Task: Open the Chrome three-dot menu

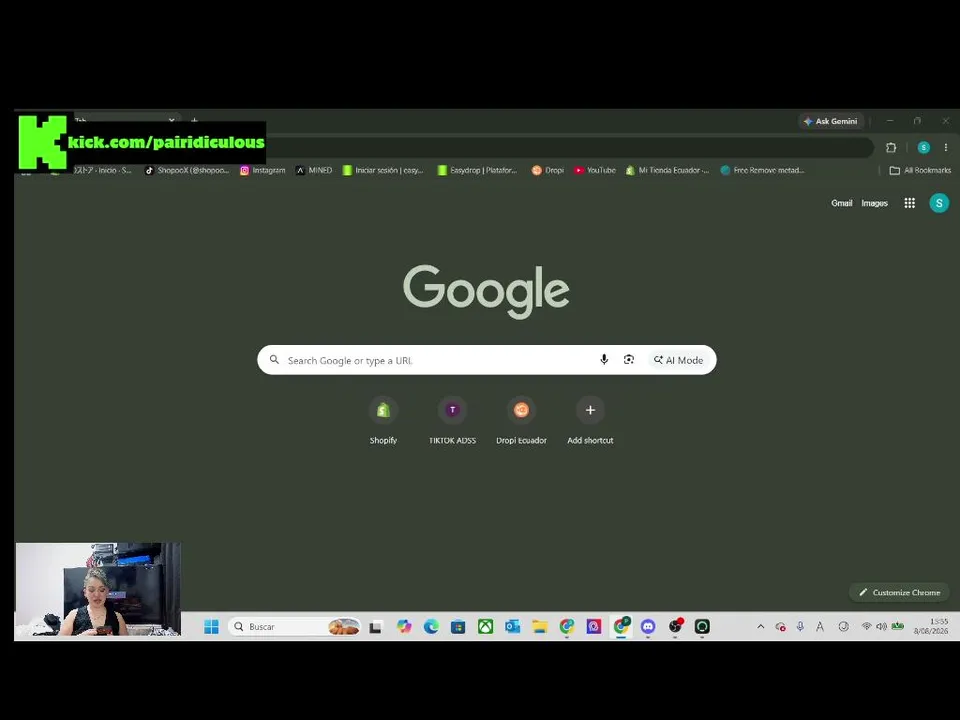Action: (945, 148)
